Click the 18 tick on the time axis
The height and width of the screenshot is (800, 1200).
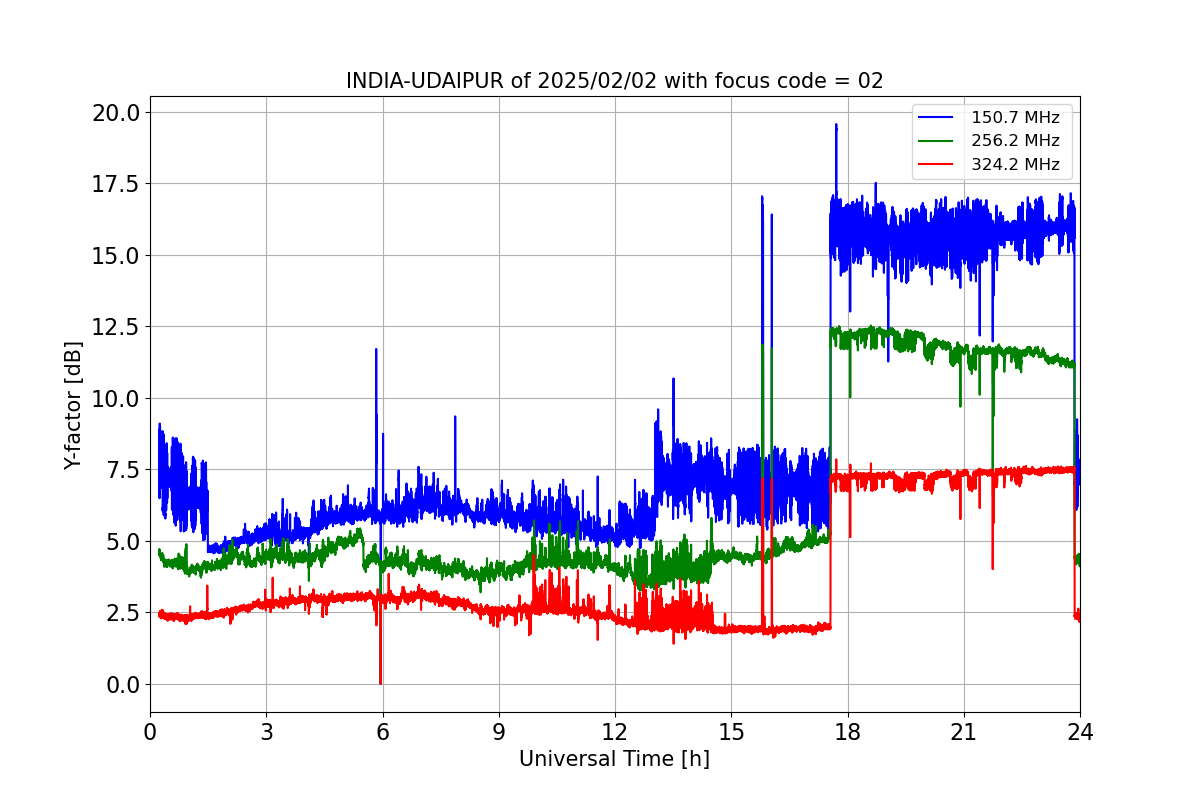(848, 731)
